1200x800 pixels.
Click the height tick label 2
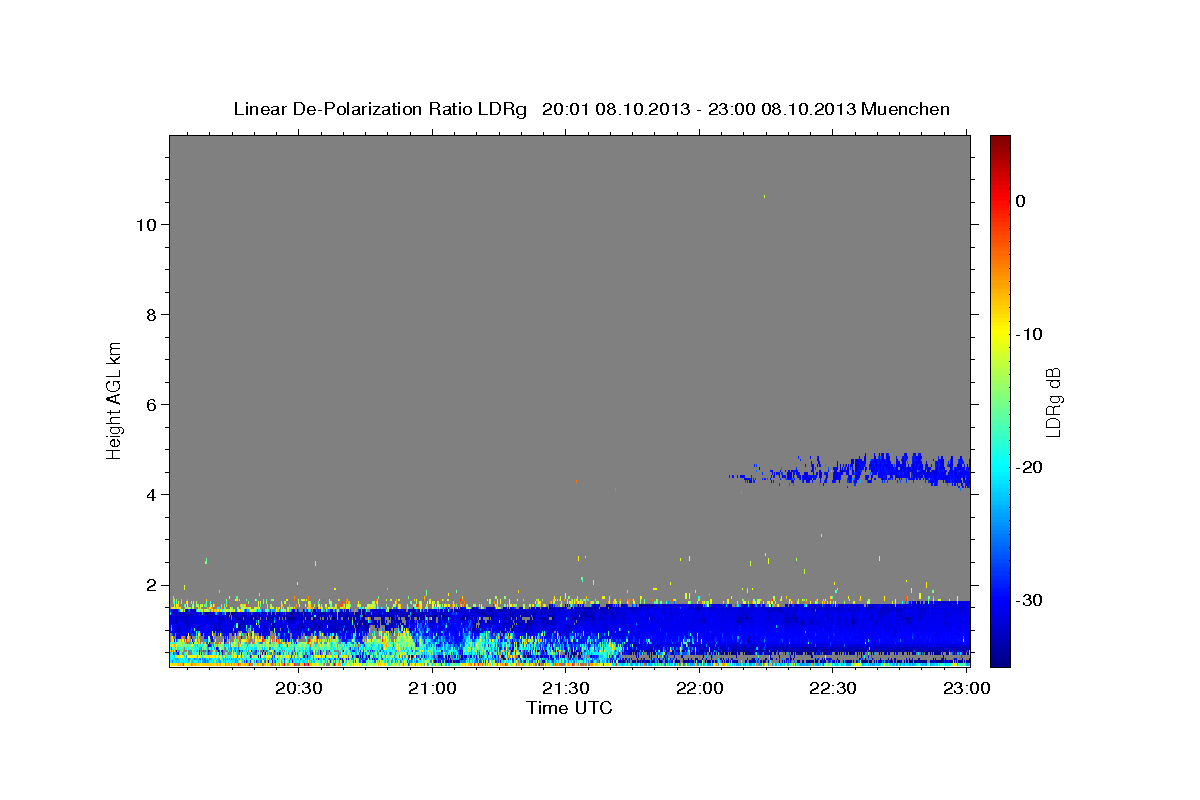click(149, 585)
